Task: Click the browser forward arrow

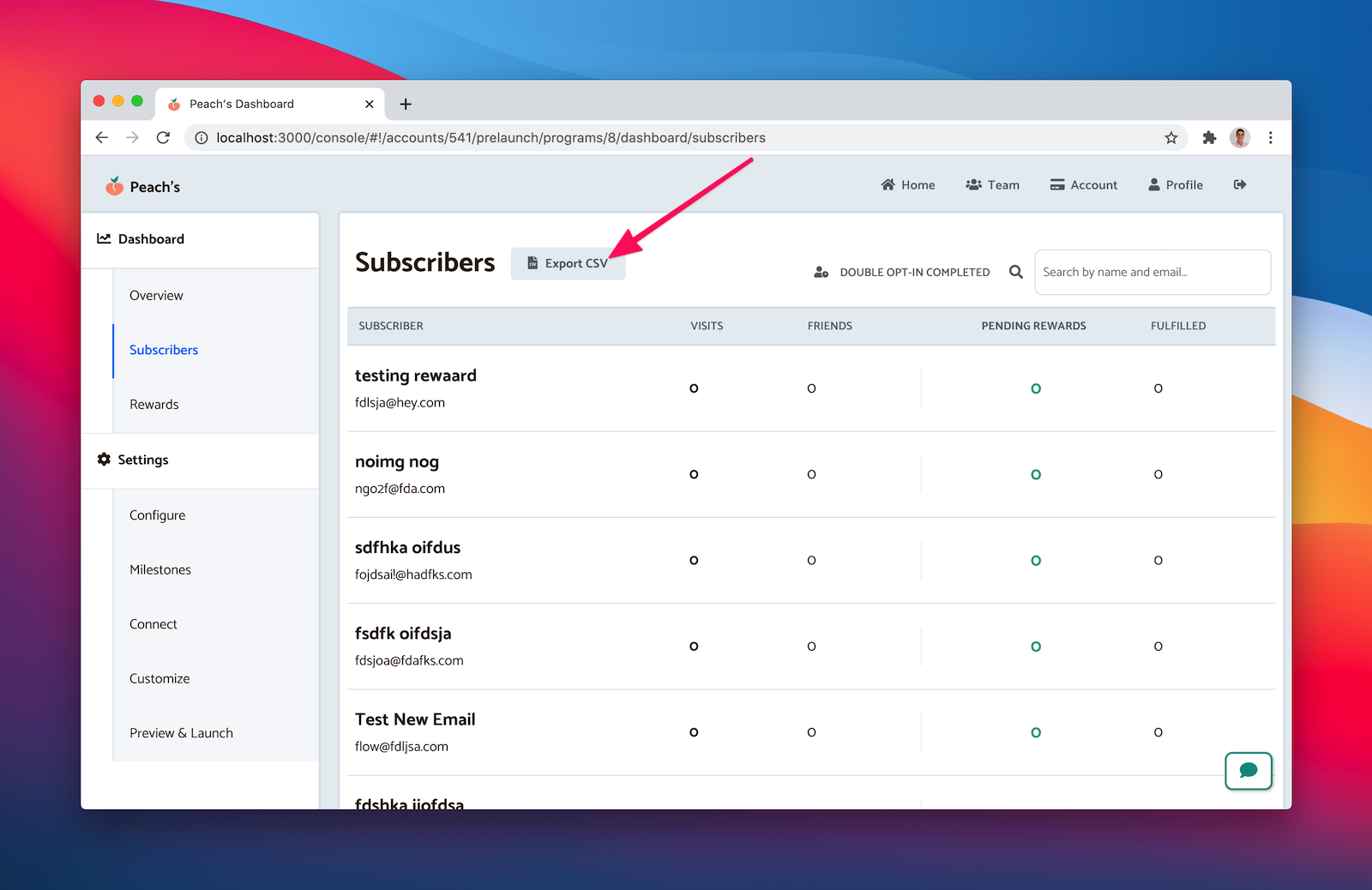Action: click(132, 137)
